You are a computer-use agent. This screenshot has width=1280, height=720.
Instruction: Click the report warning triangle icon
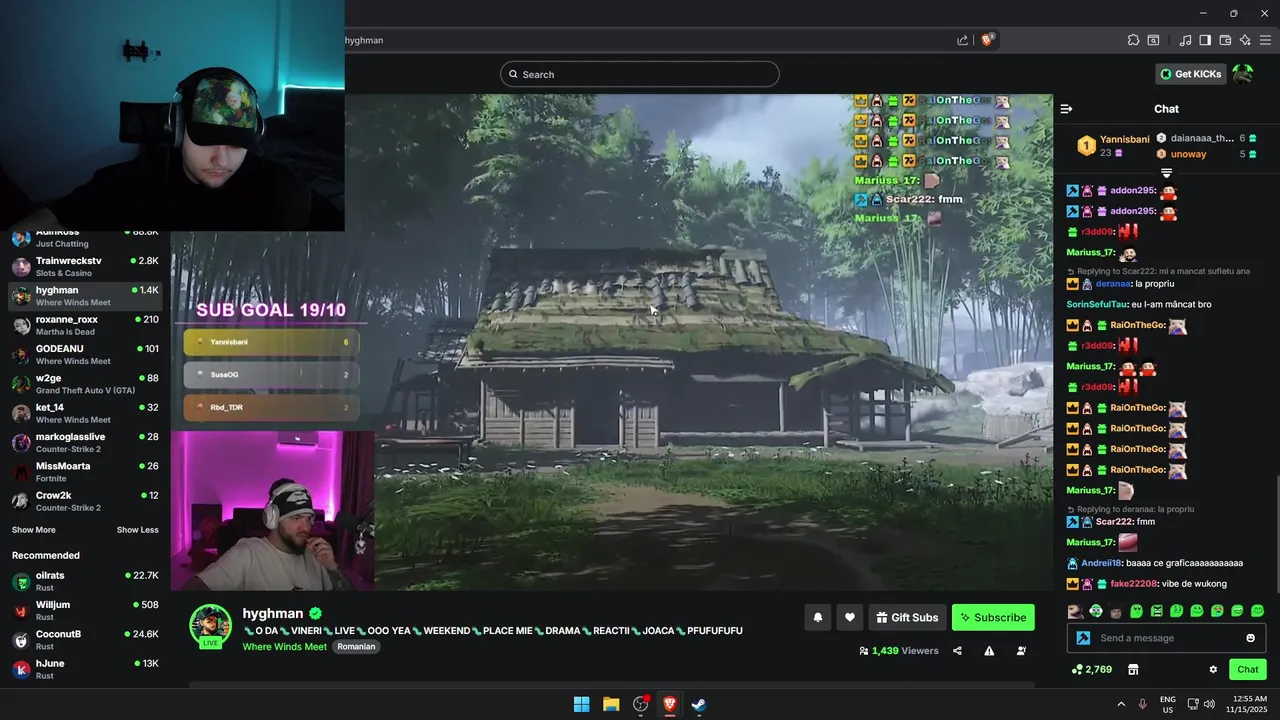tap(989, 651)
